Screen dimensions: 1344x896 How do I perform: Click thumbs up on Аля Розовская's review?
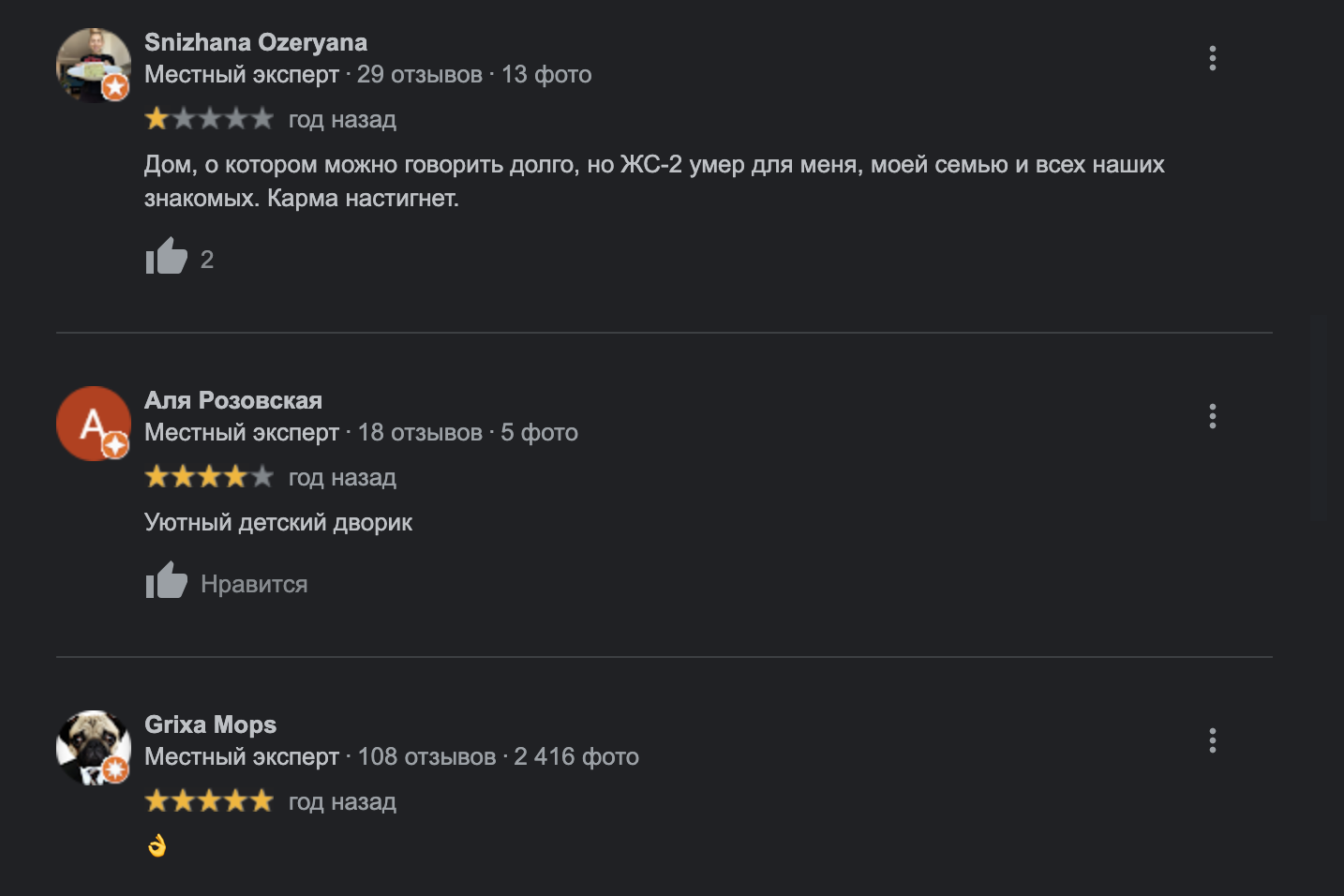pyautogui.click(x=167, y=581)
